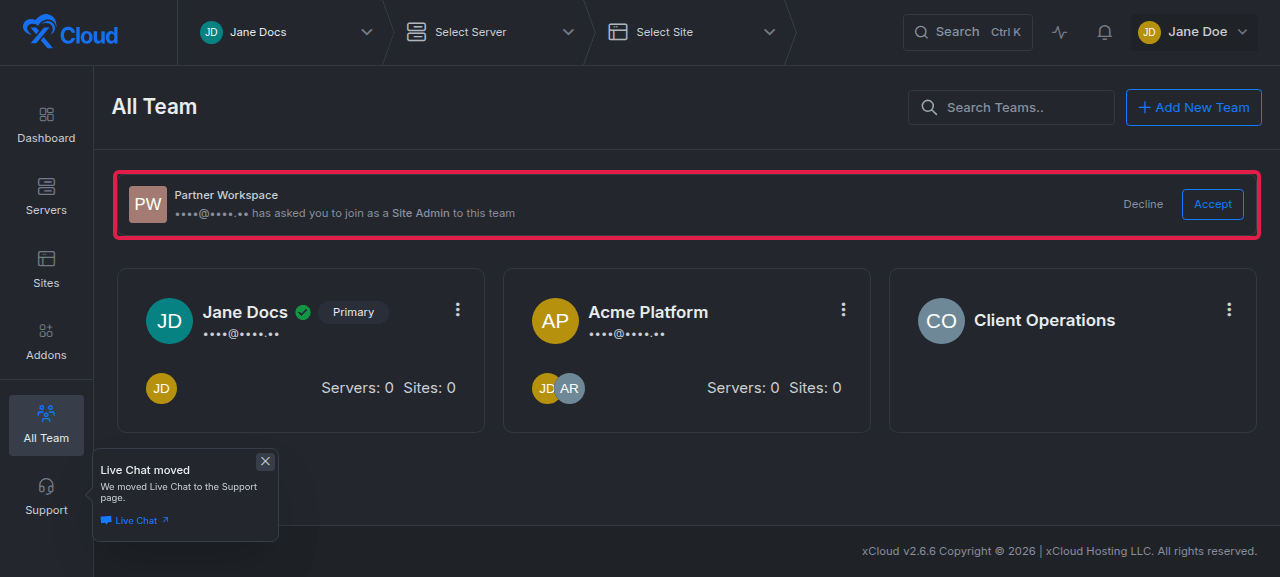
Task: Open the Select Site dropdown
Action: click(692, 32)
